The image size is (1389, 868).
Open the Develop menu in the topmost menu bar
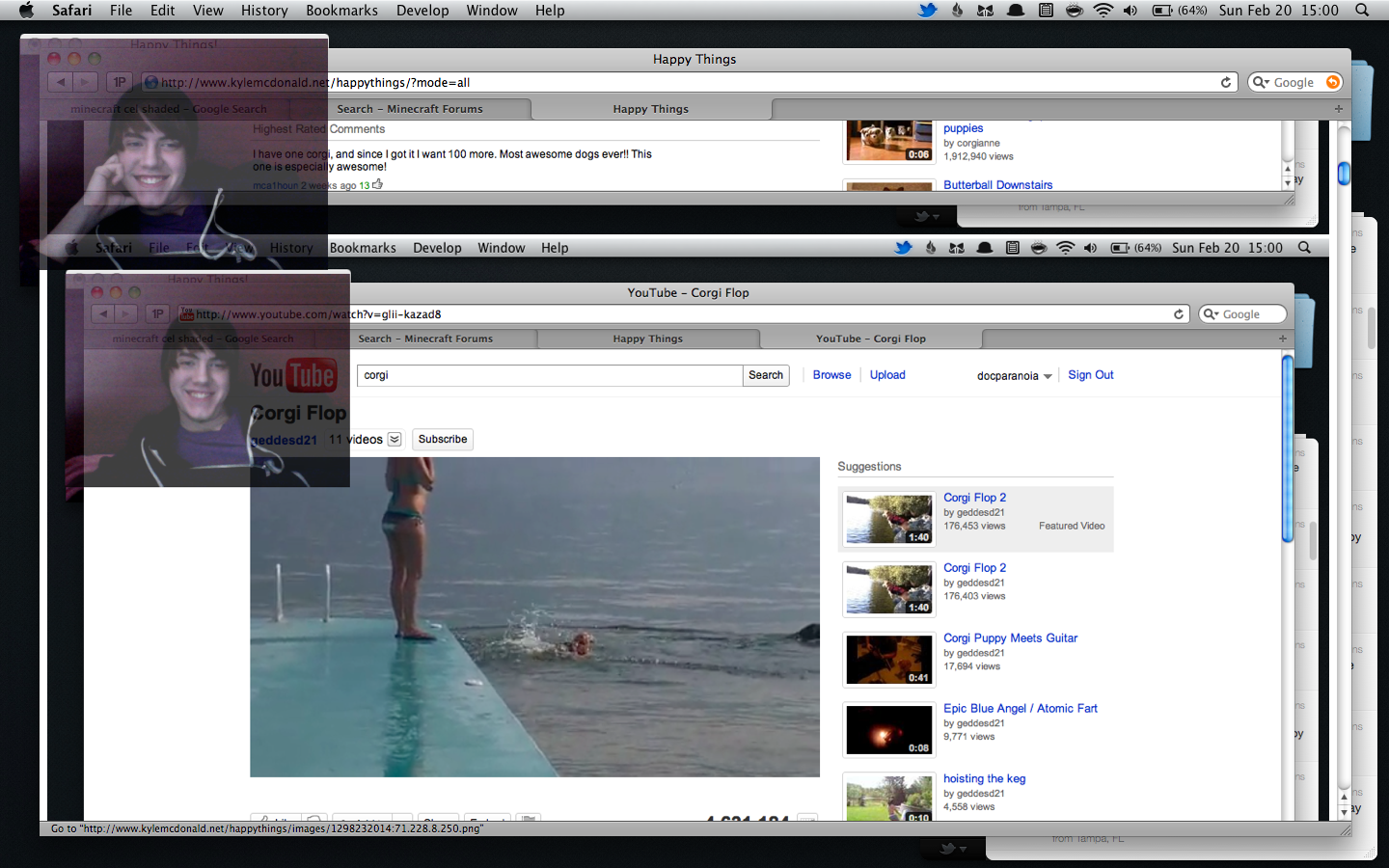(422, 11)
